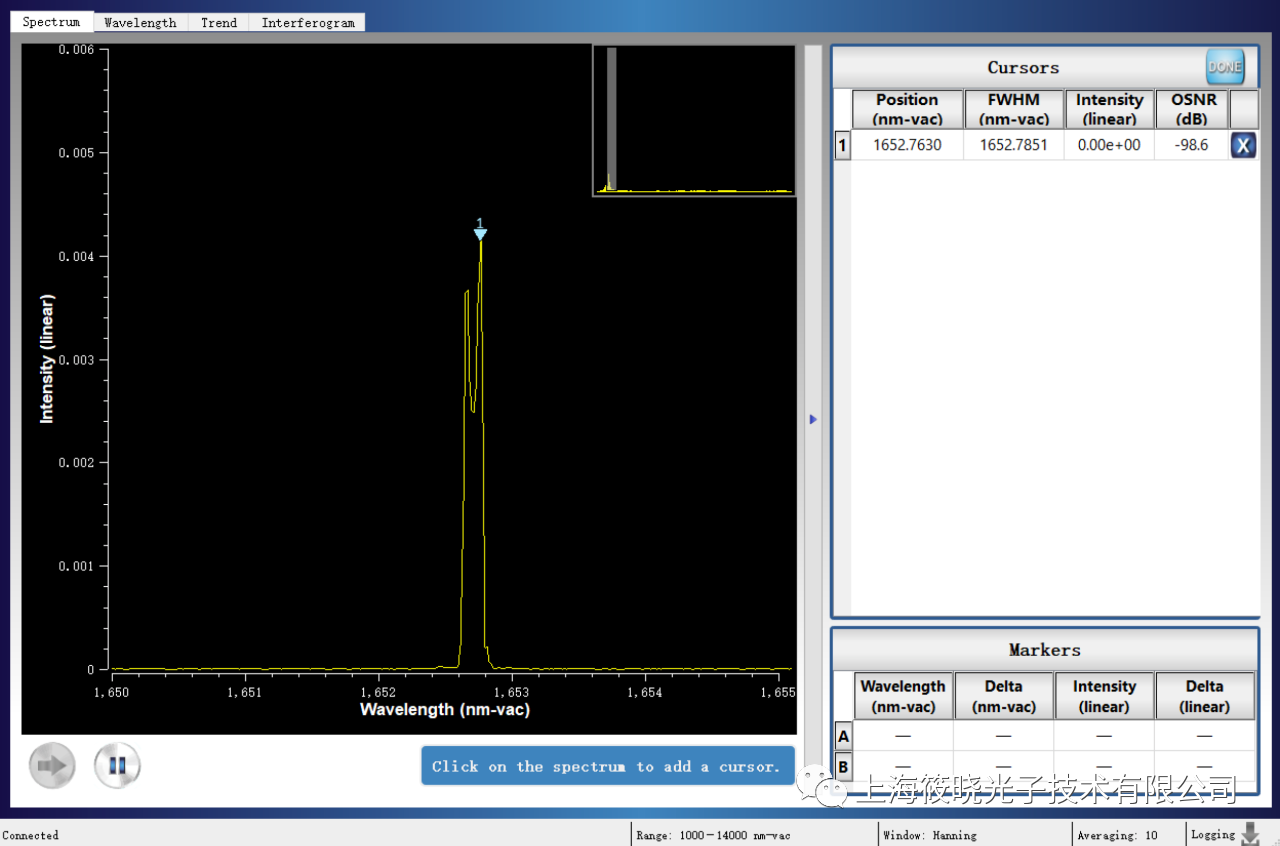Click the single-sweep arrow button
The image size is (1280, 846).
pyautogui.click(x=52, y=766)
